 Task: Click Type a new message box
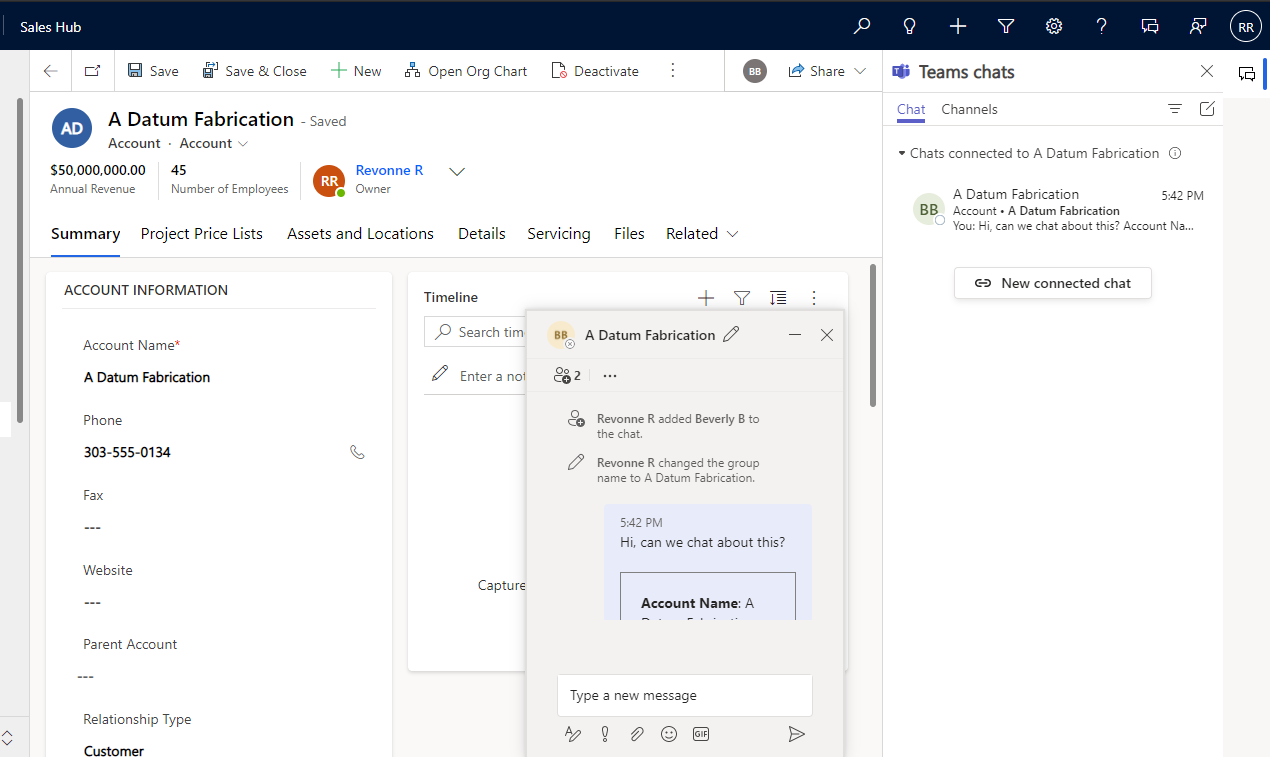685,695
